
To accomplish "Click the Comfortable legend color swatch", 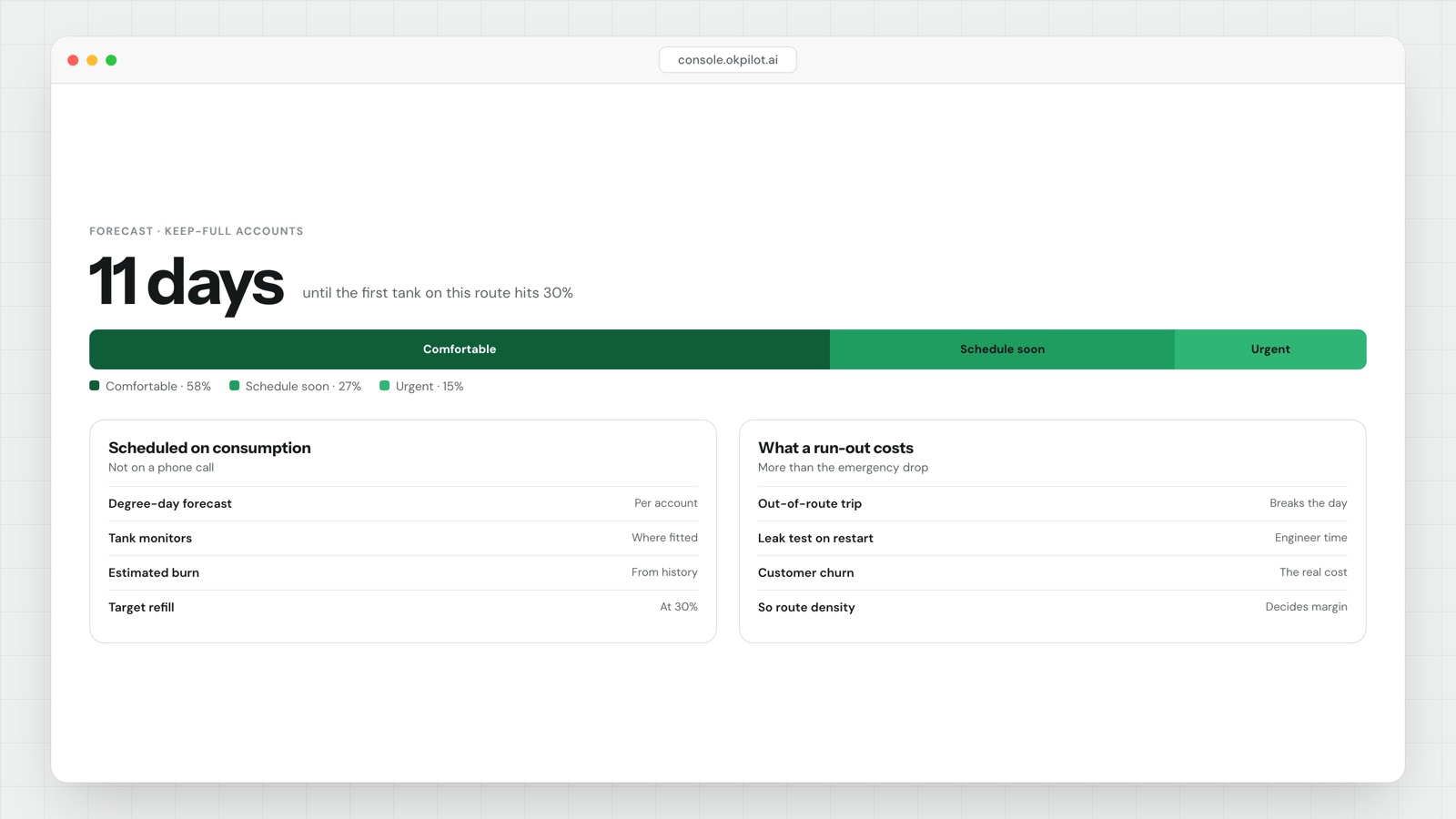I will click(x=95, y=386).
